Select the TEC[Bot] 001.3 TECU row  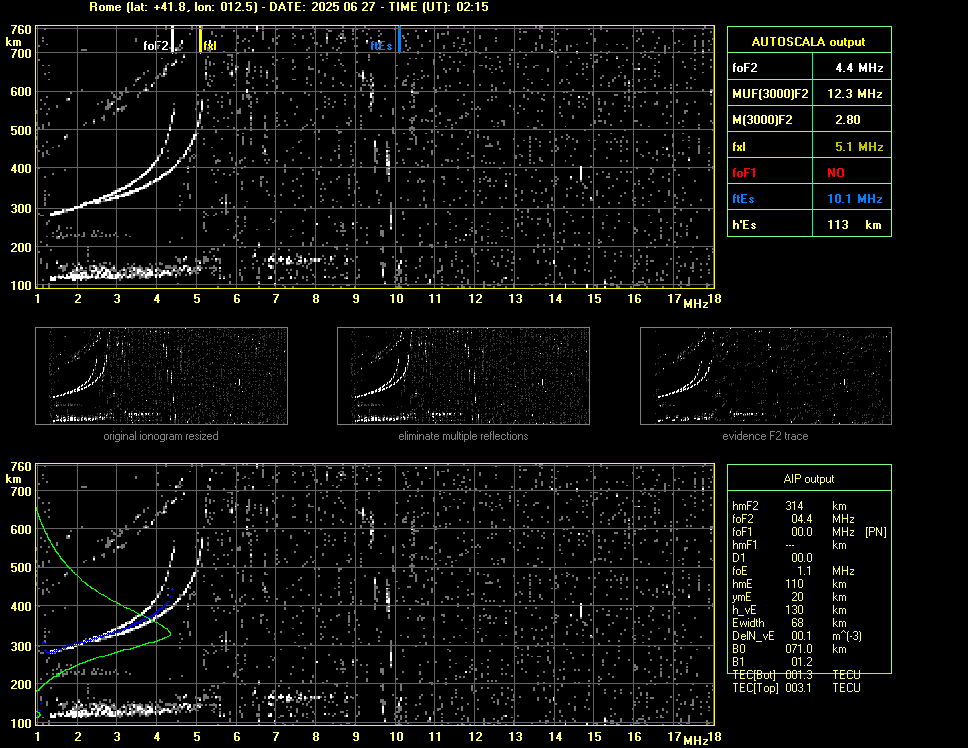pos(797,675)
